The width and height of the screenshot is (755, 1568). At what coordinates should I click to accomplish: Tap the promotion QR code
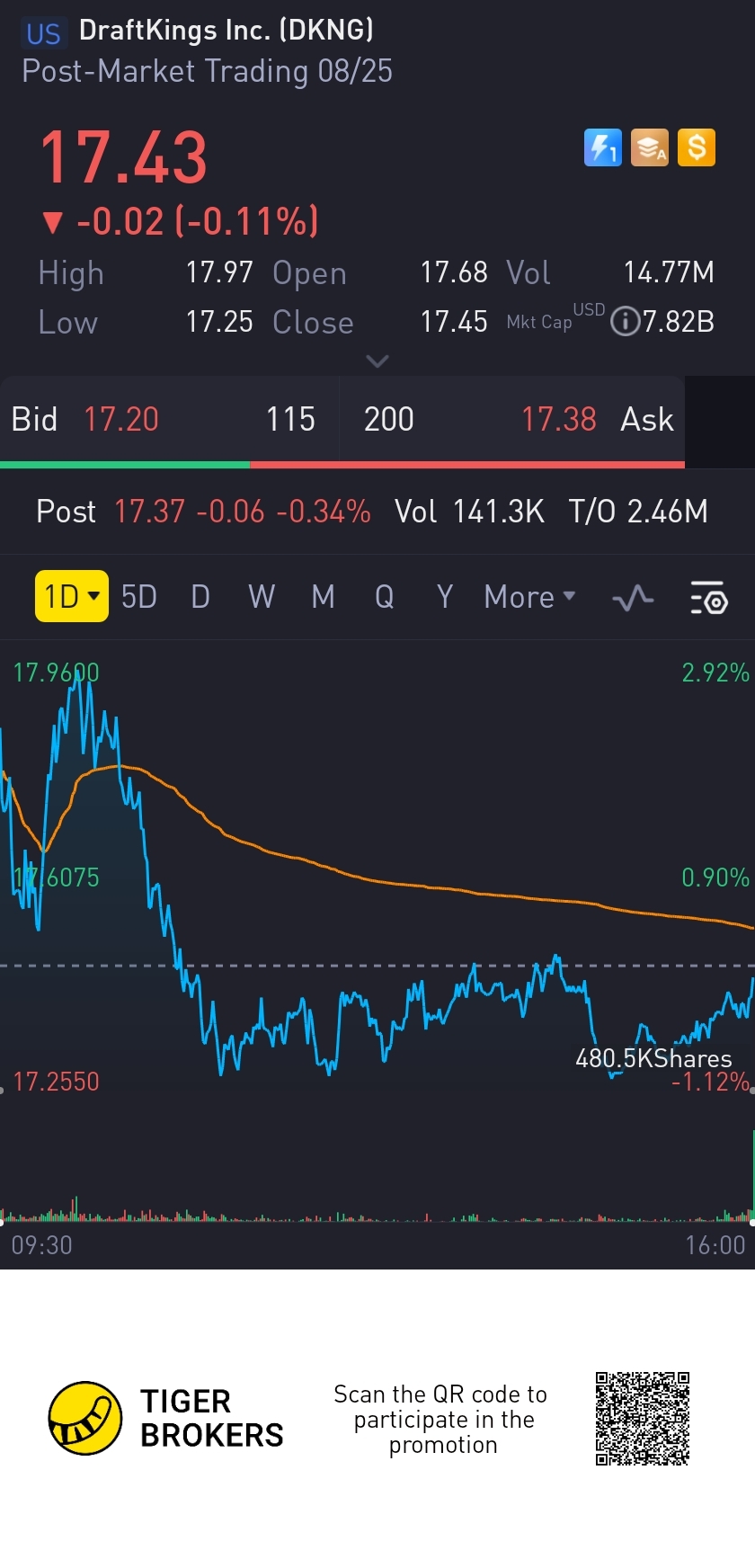click(x=643, y=1419)
